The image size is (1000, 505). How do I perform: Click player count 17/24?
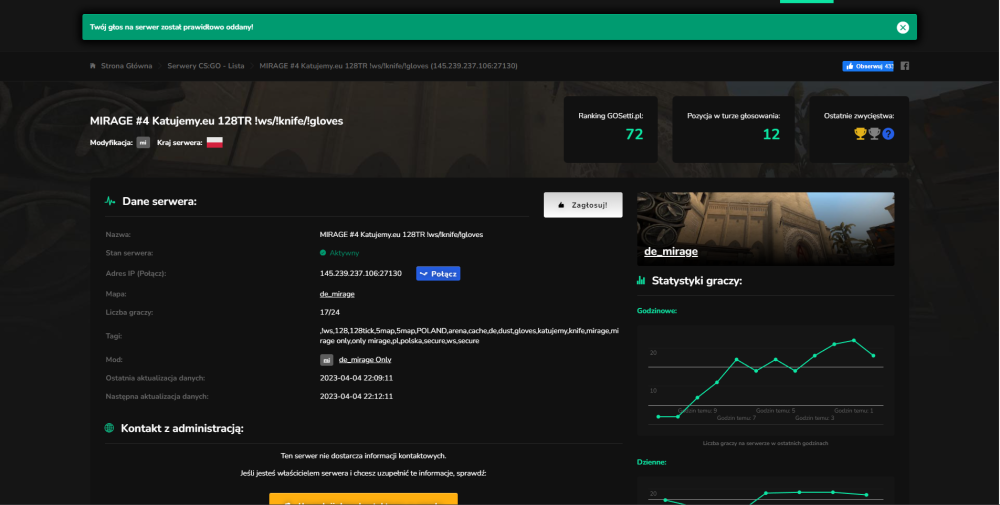pos(330,312)
